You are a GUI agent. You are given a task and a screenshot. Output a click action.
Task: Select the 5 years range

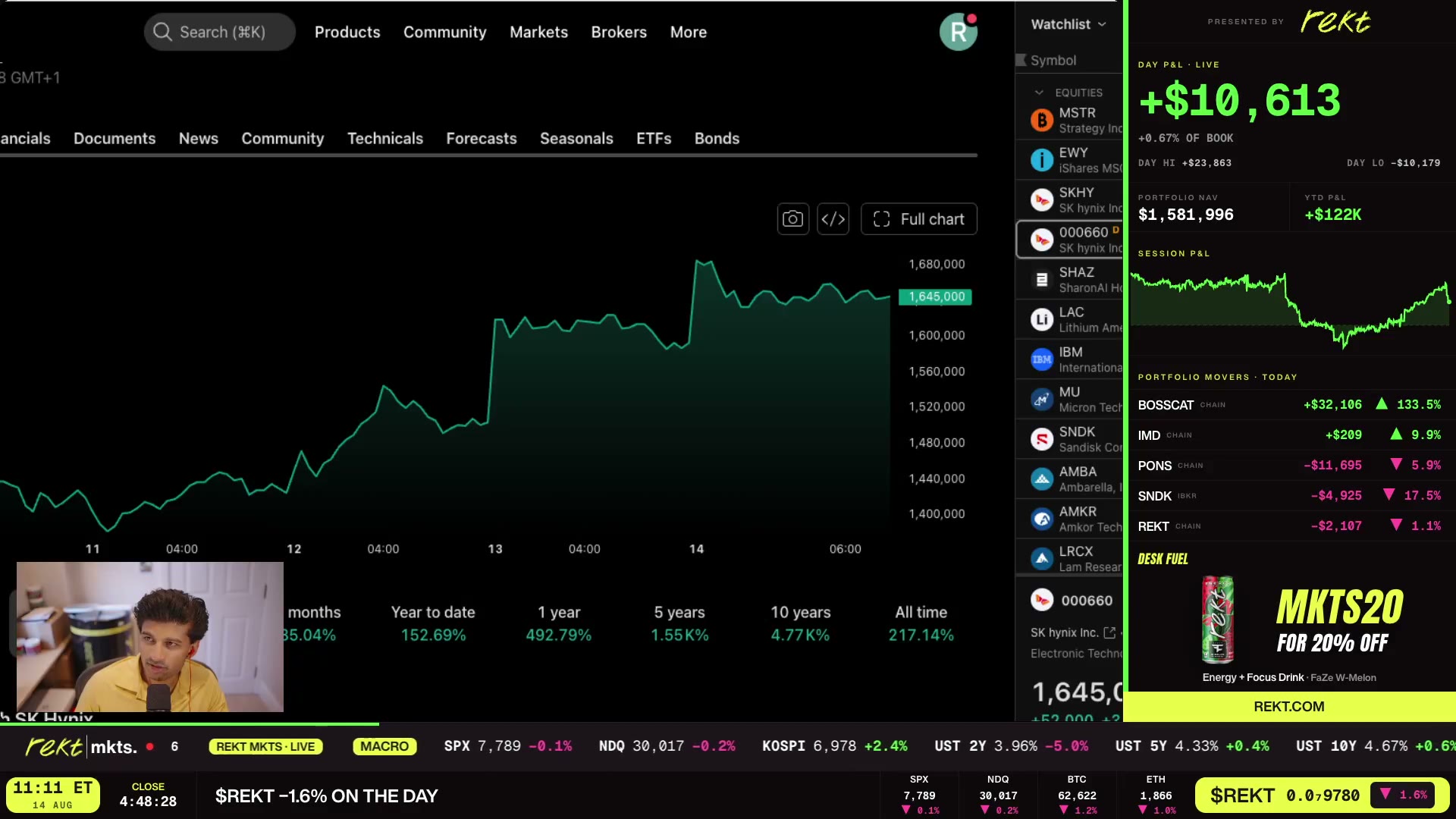coord(679,623)
